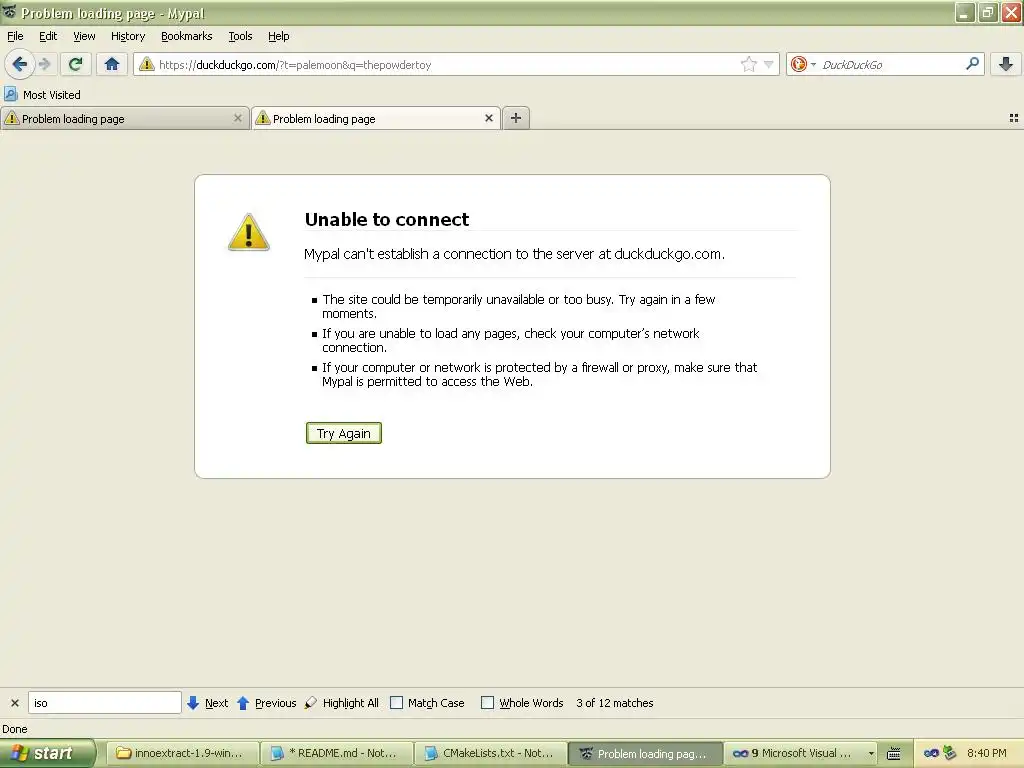Open the Microsoft Visual grouped taskbar button
This screenshot has width=1024, height=768.
(799, 753)
